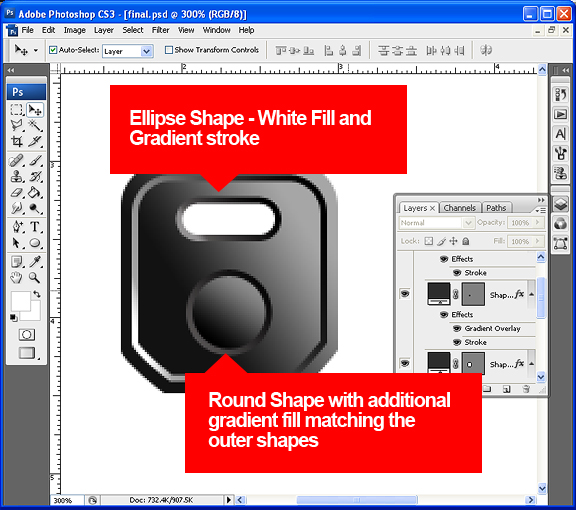Image resolution: width=576 pixels, height=510 pixels.
Task: Select the Pen tool
Action: point(17,227)
